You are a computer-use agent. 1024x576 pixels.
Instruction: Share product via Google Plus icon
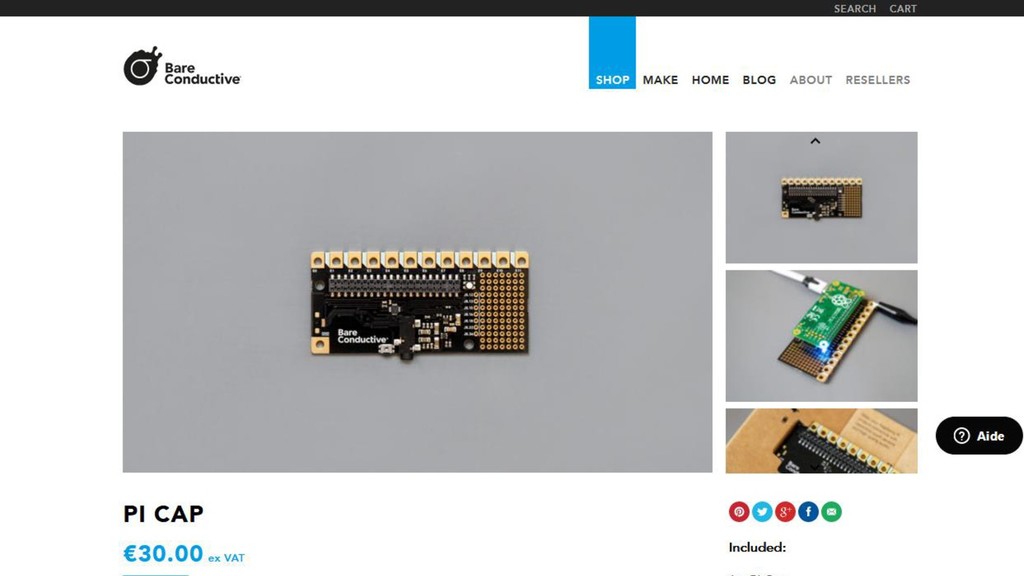[x=785, y=511]
